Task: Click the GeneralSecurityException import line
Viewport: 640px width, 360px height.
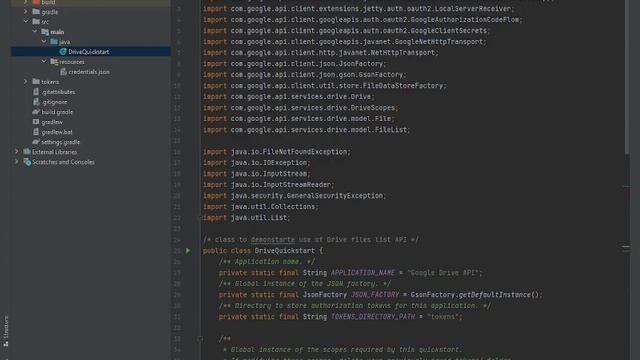Action: pos(294,196)
